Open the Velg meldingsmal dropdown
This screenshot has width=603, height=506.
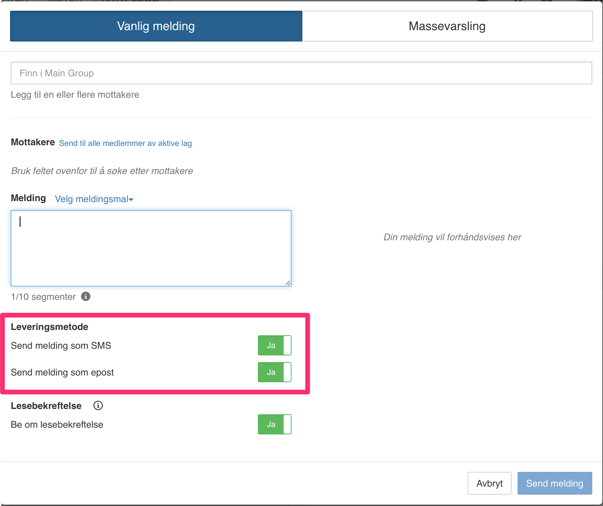(x=94, y=199)
